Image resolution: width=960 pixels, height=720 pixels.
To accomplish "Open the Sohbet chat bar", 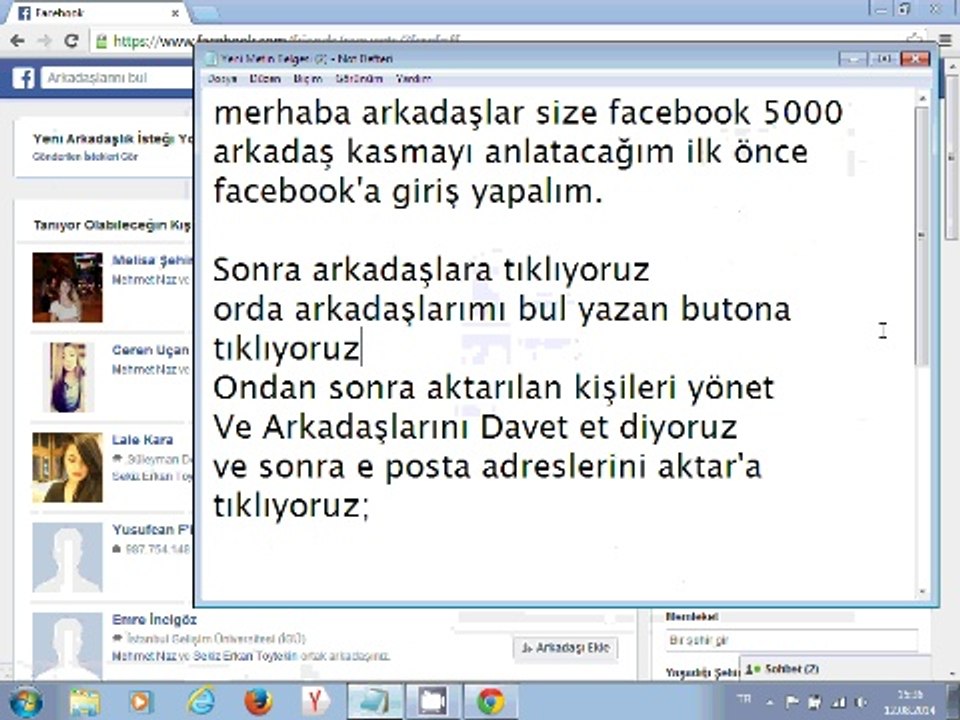I will pos(836,669).
